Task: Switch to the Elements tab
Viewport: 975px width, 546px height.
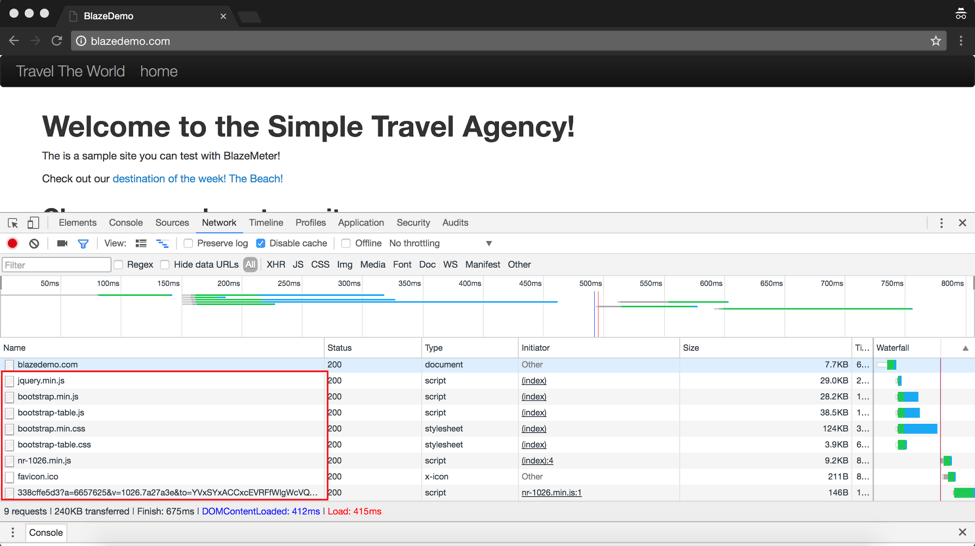Action: click(x=78, y=223)
